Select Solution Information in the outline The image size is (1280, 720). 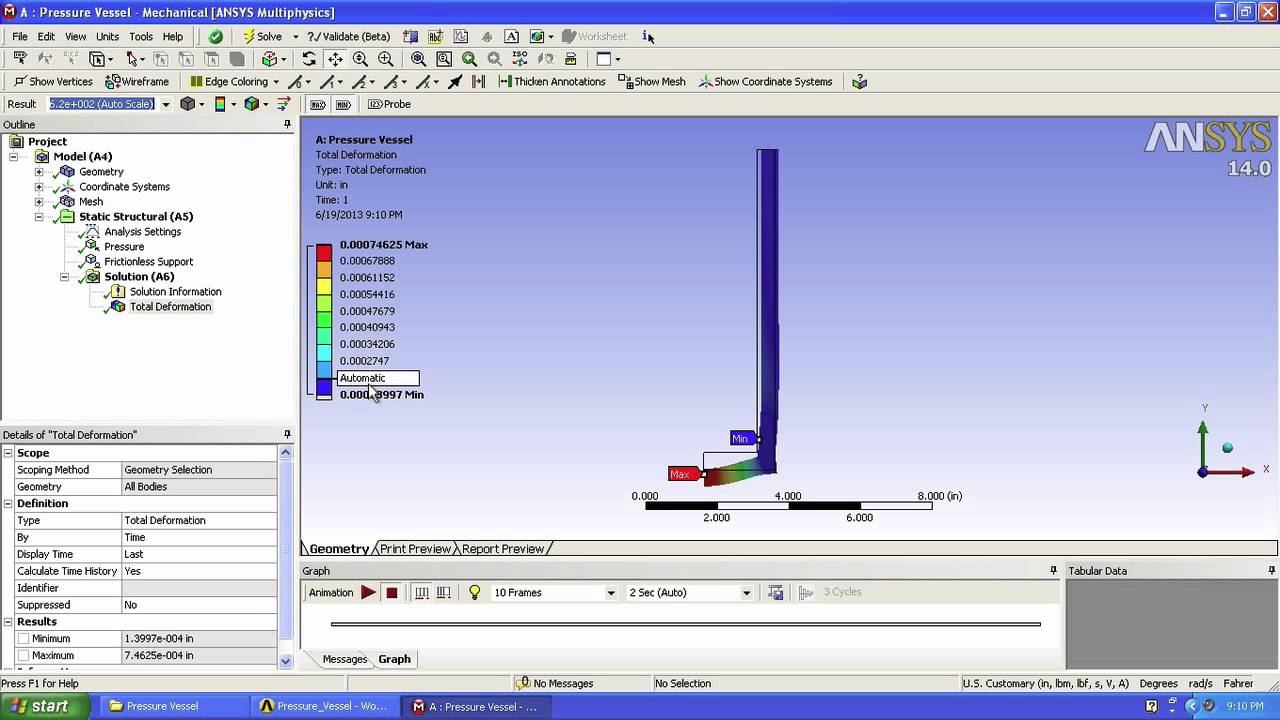[x=175, y=292]
